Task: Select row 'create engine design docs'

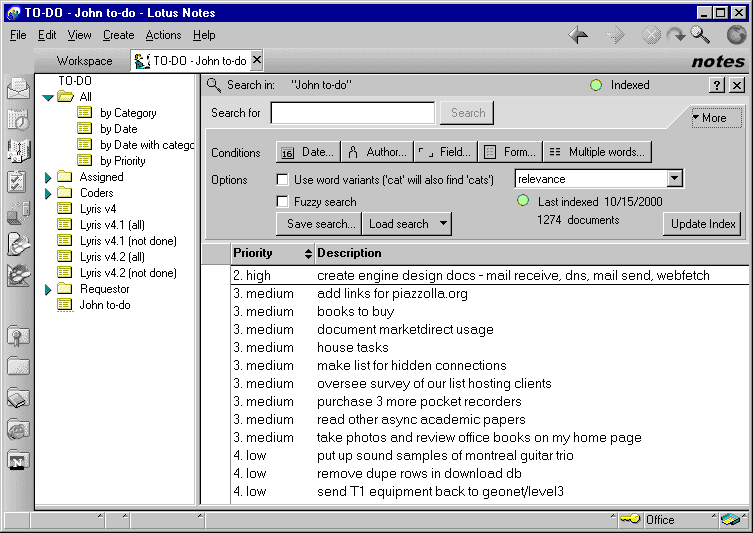Action: point(490,276)
